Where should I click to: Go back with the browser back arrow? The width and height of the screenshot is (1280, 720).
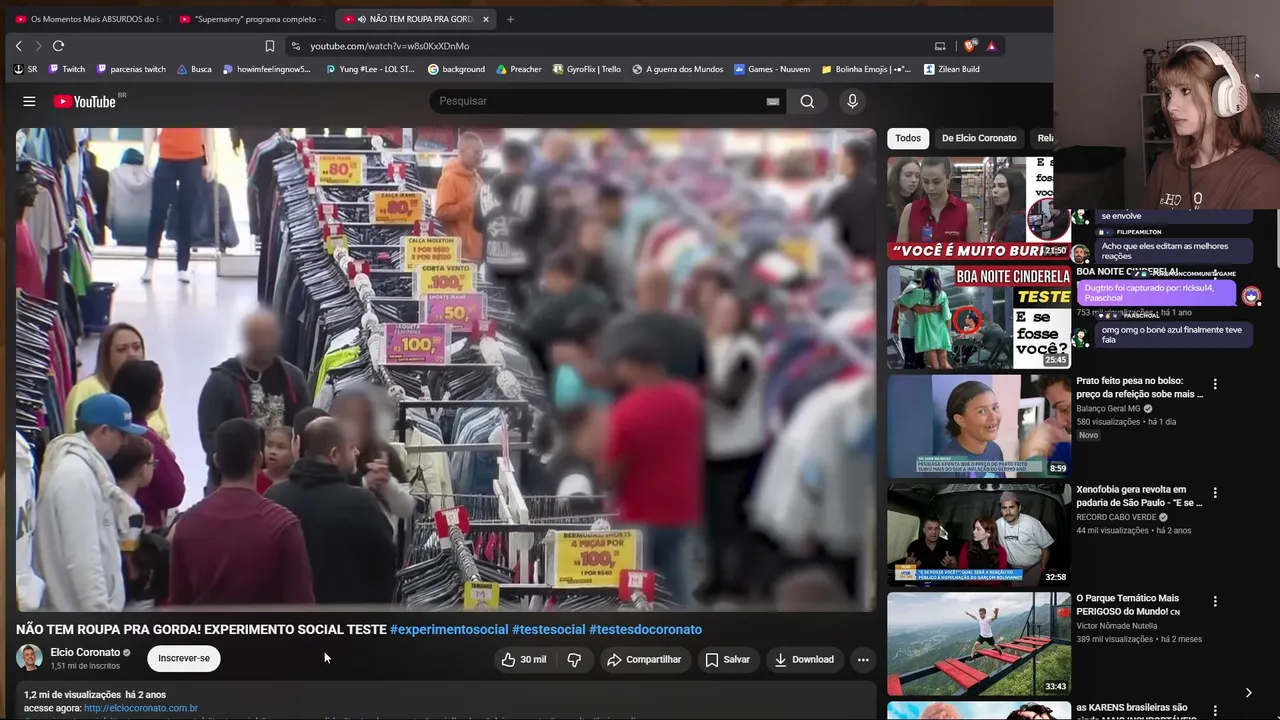18,46
